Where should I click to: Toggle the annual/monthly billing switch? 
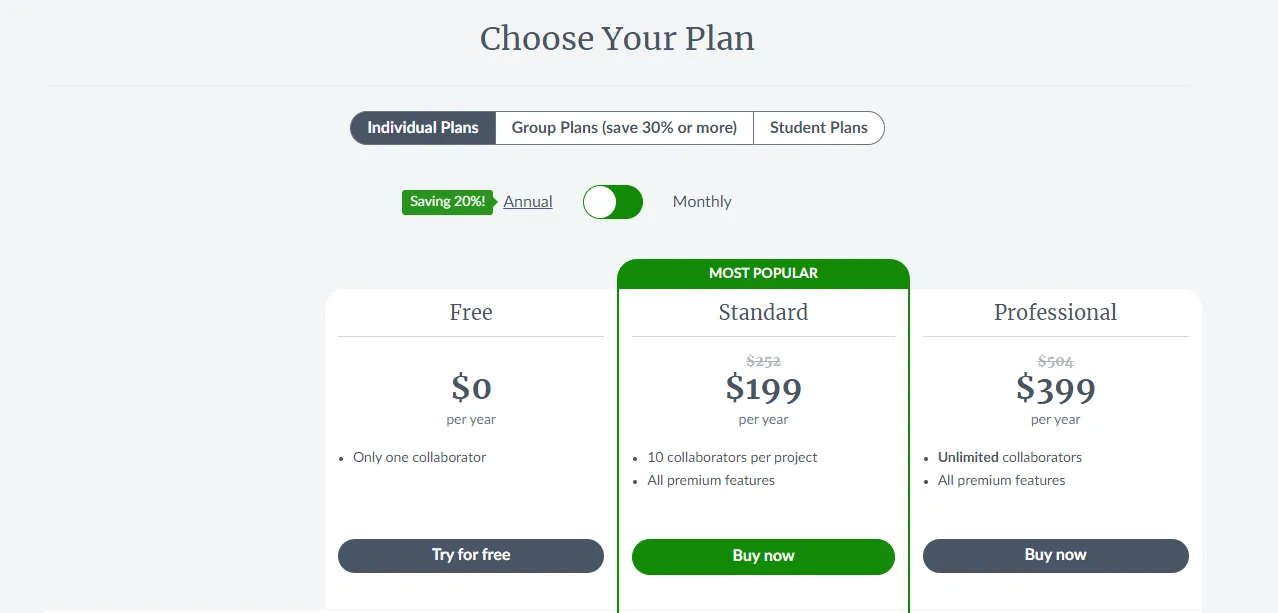[x=613, y=202]
